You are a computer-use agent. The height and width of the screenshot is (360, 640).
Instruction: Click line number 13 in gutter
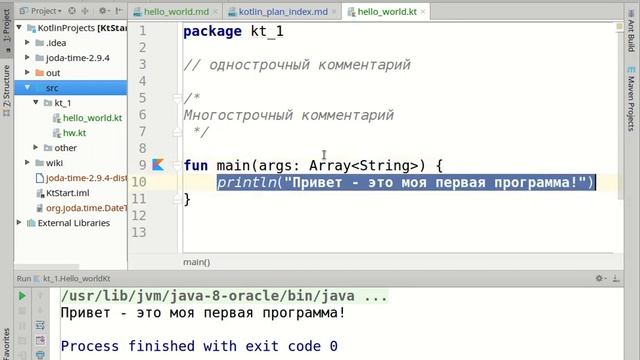[139, 232]
